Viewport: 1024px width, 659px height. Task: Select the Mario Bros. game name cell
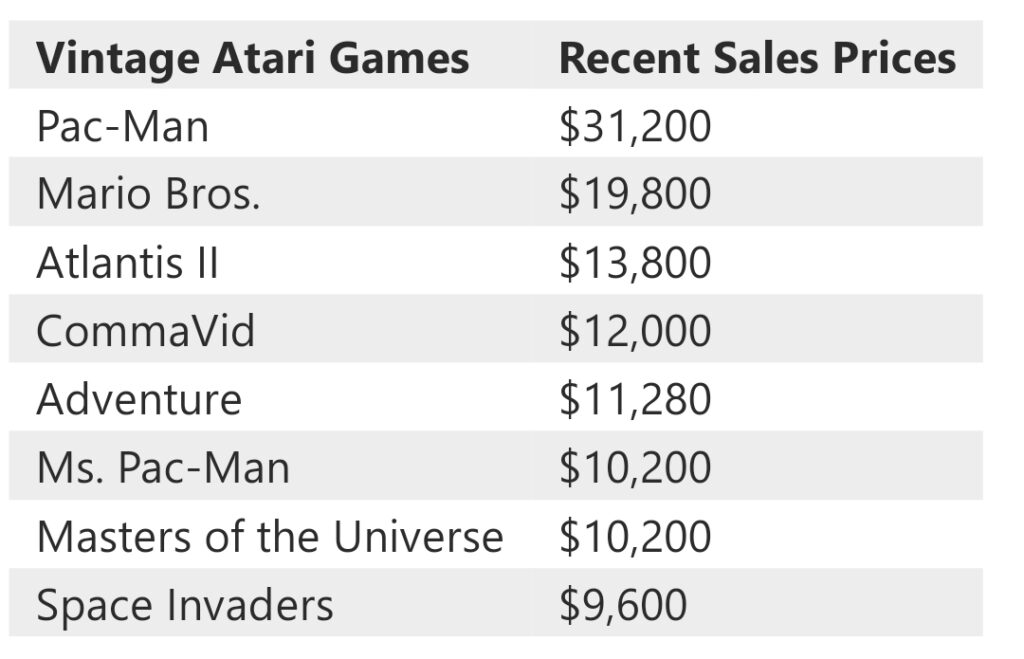coord(148,194)
